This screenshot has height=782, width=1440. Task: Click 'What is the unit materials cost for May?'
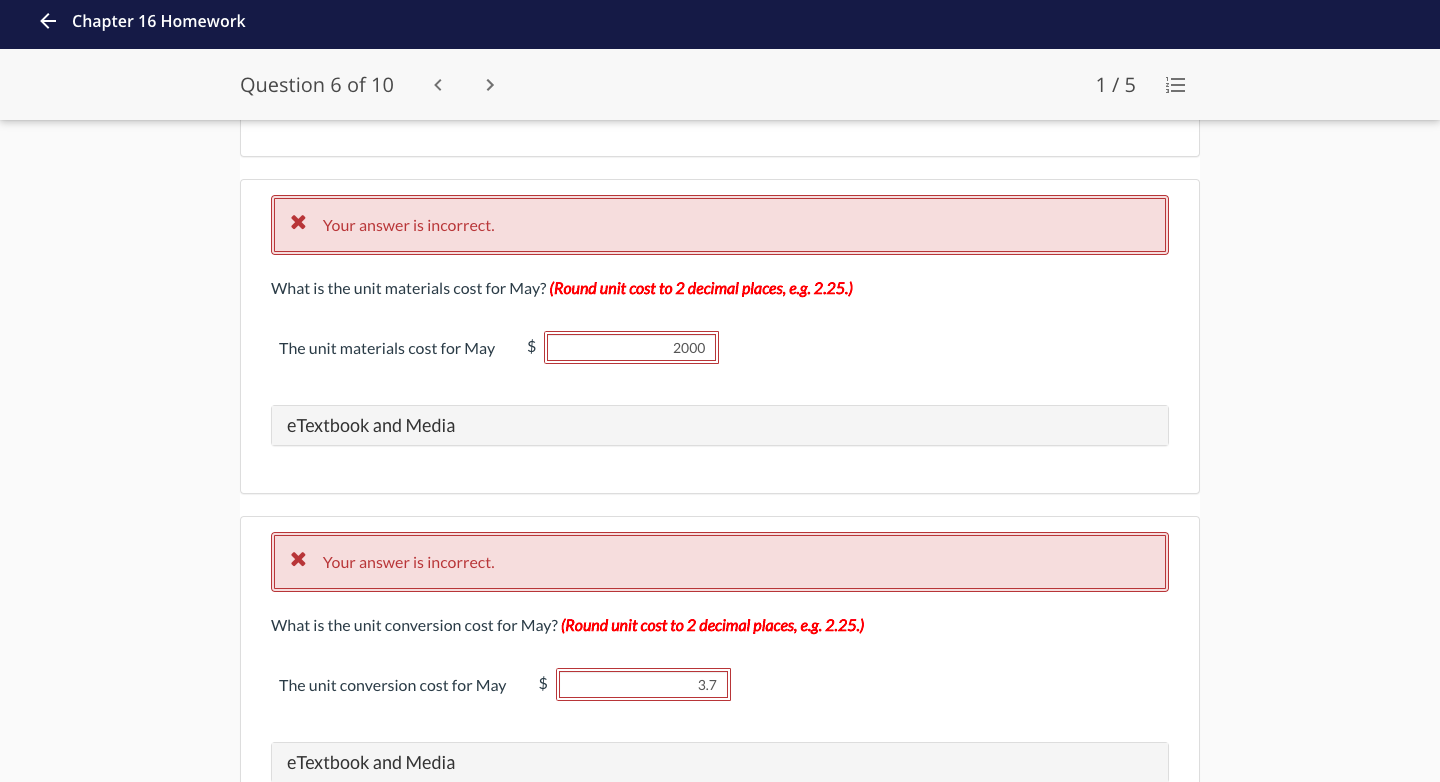(x=409, y=289)
